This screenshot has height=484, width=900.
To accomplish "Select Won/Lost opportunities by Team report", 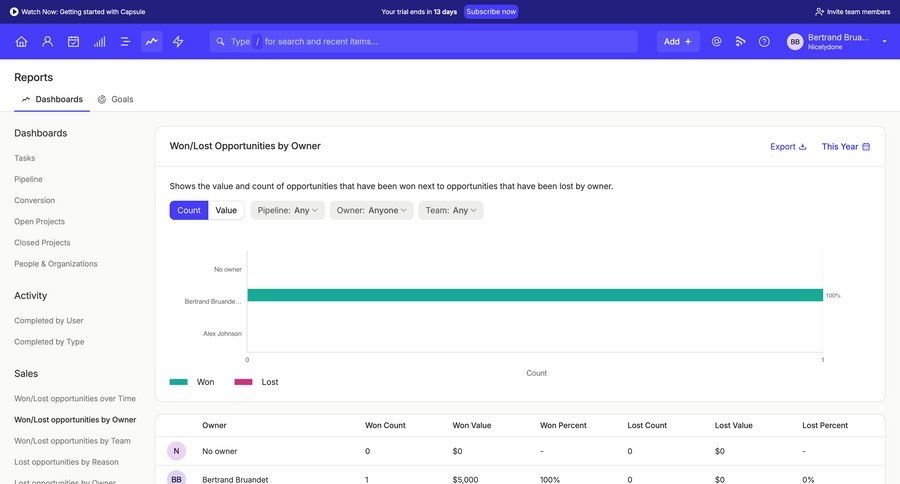I will point(72,441).
